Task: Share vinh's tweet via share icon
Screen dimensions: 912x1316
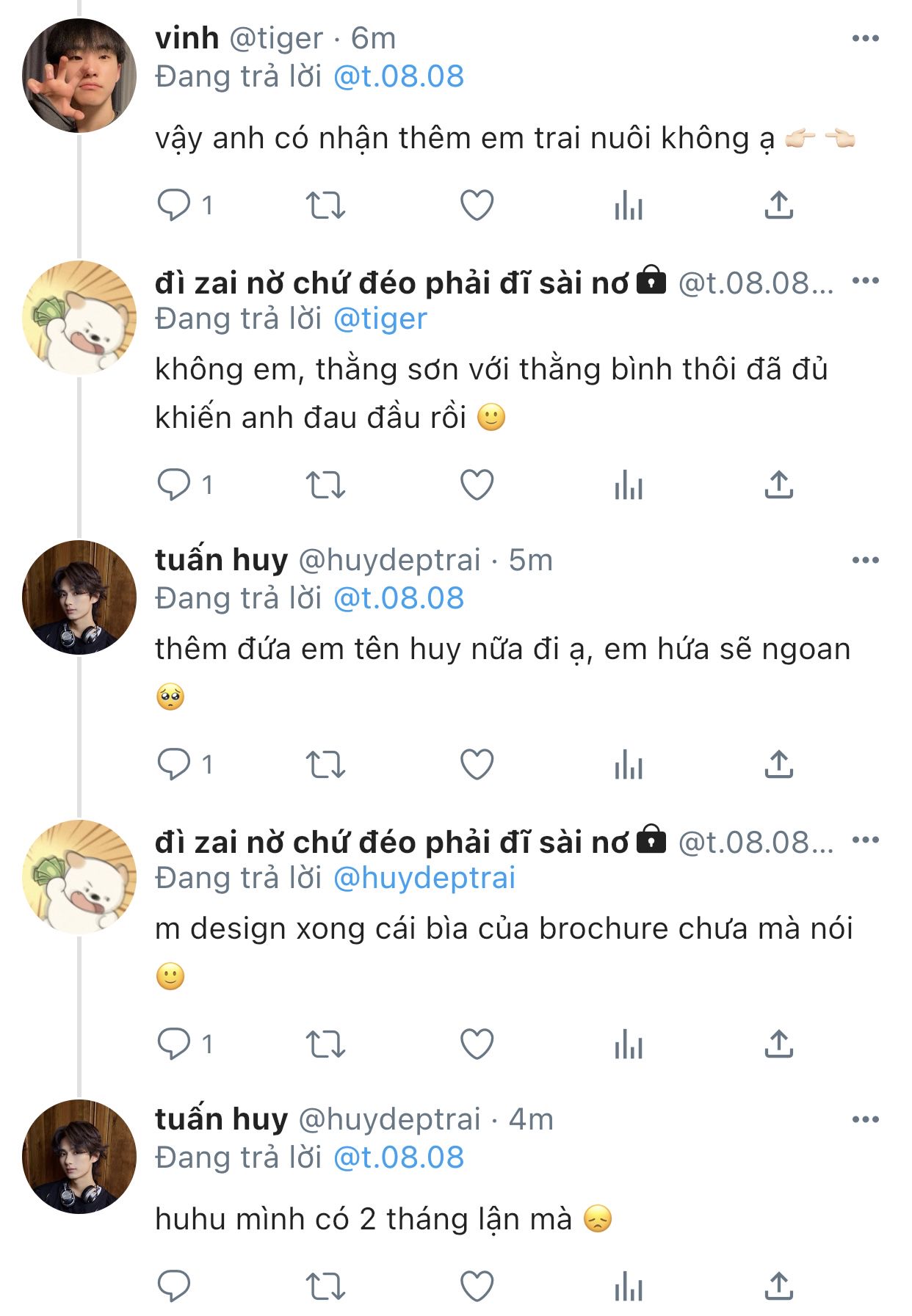Action: (778, 205)
